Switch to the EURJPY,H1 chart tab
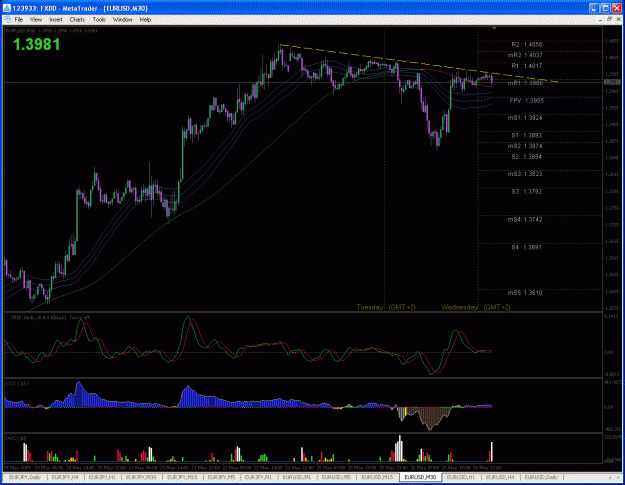This screenshot has width=625, height=485. (102, 477)
